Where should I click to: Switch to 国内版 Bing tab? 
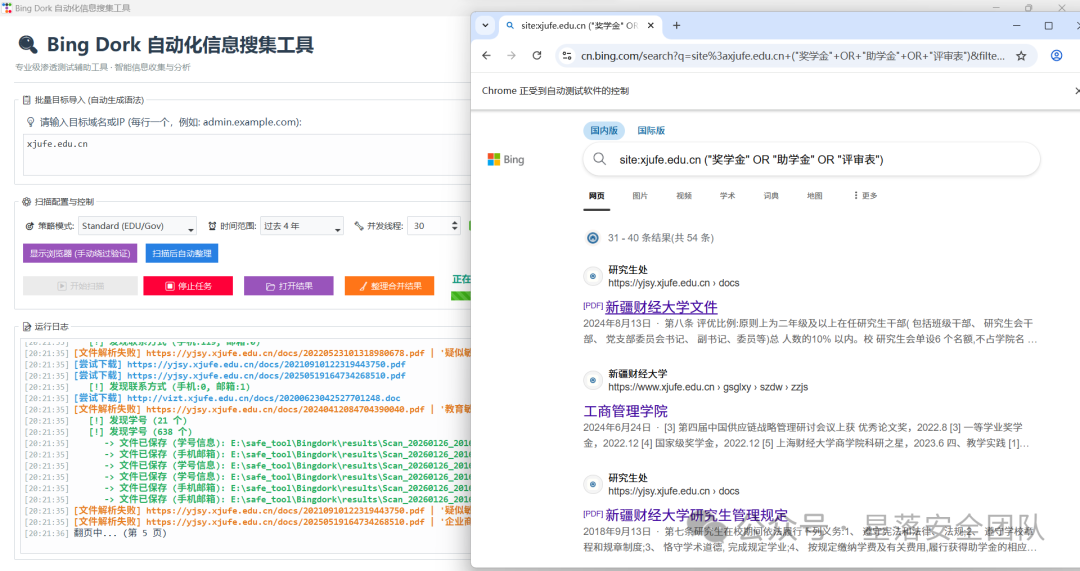(x=603, y=130)
